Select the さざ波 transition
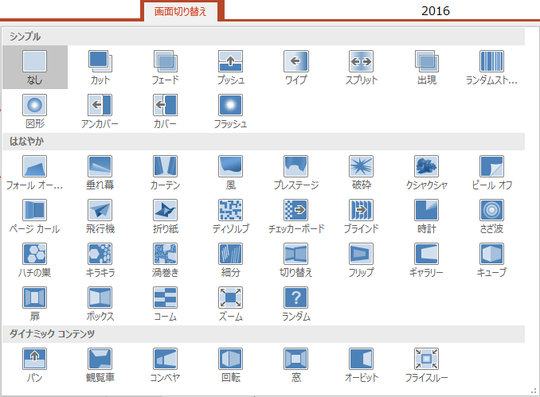Viewport: 540px width, 397px height. [x=491, y=216]
